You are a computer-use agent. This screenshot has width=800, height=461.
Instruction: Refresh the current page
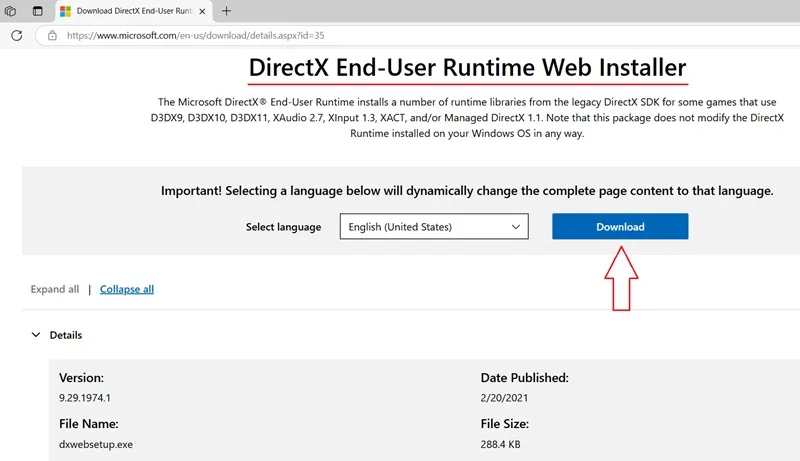pyautogui.click(x=17, y=35)
